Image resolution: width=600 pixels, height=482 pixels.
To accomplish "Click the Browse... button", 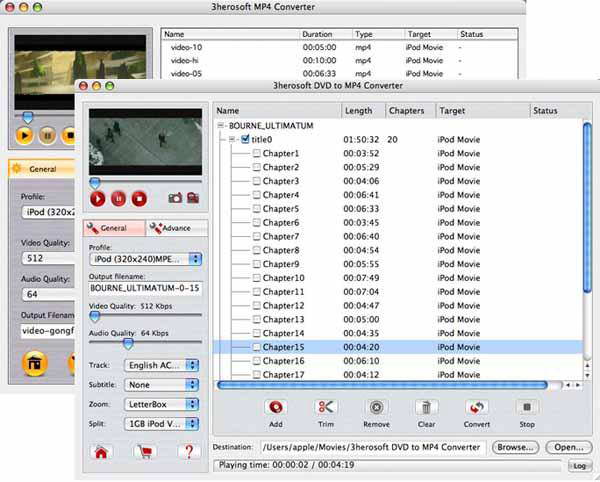I will click(515, 447).
